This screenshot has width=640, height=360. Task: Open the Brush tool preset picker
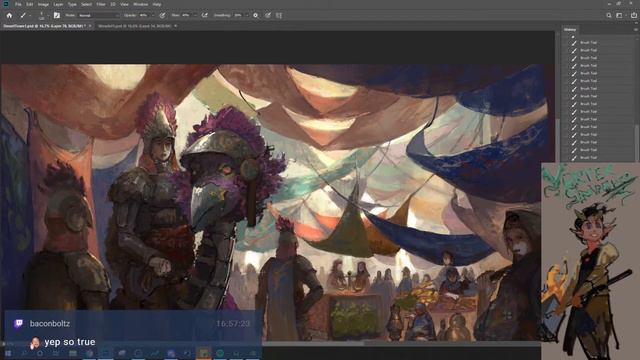click(23, 16)
